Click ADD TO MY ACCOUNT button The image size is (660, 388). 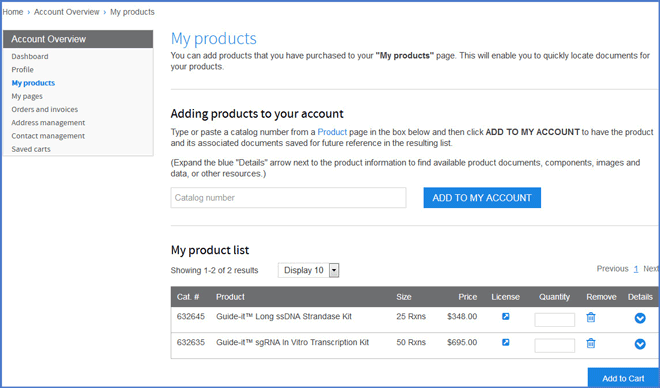click(482, 198)
